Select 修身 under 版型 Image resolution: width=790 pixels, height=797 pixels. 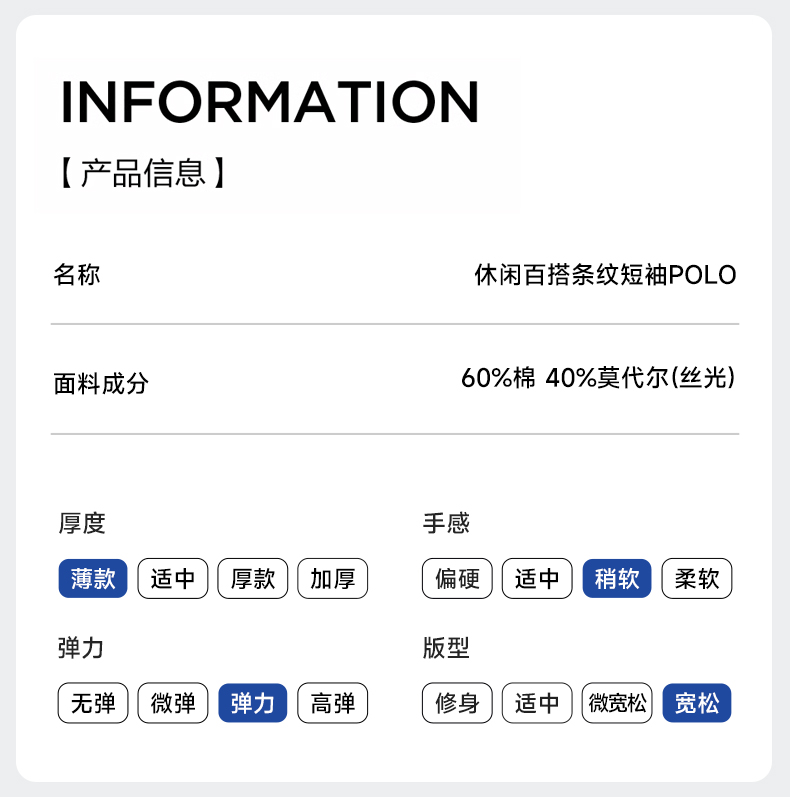pos(457,703)
